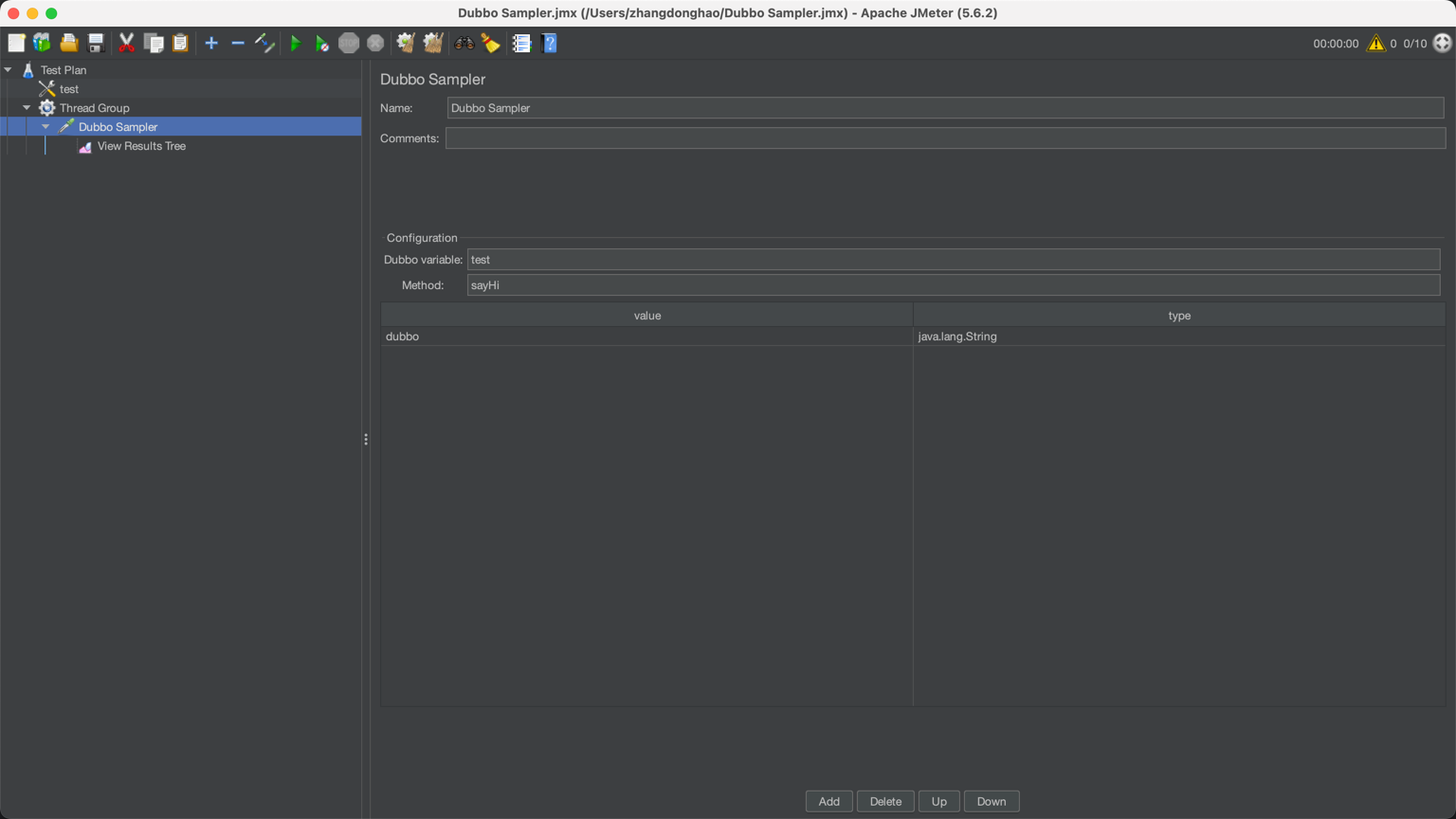Move row with Down button
1456x819 pixels.
(x=992, y=801)
